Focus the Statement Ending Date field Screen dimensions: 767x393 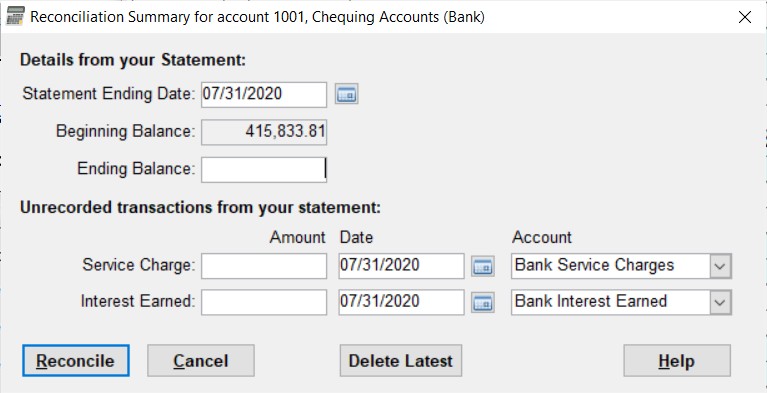264,94
